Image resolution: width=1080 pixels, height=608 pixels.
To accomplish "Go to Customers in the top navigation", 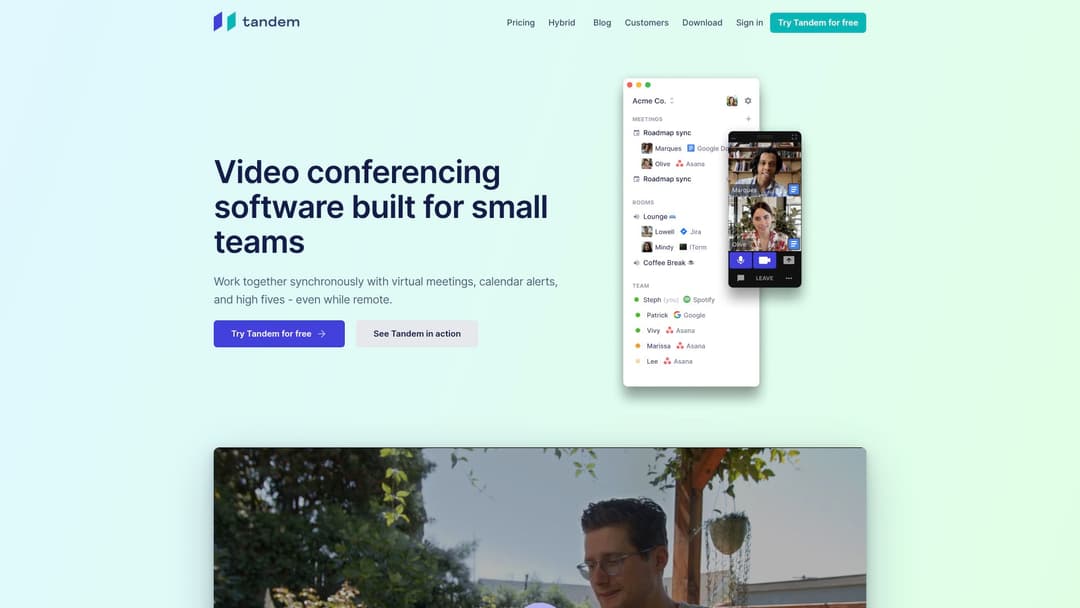I will (646, 23).
